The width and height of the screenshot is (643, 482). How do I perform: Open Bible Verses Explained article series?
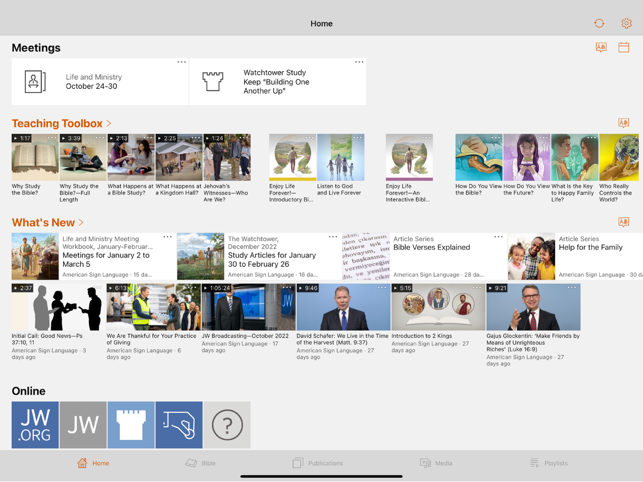[425, 256]
